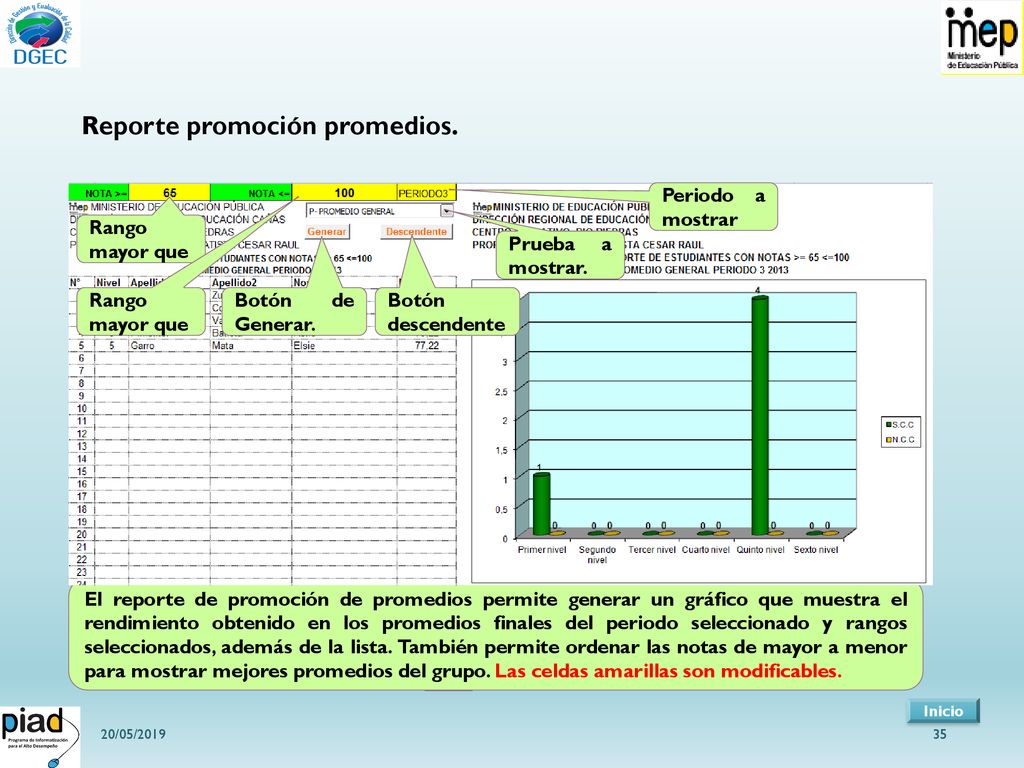Open the P-PROMEDIO GENERAL dropdown arrow
Viewport: 1024px width, 768px height.
[447, 211]
